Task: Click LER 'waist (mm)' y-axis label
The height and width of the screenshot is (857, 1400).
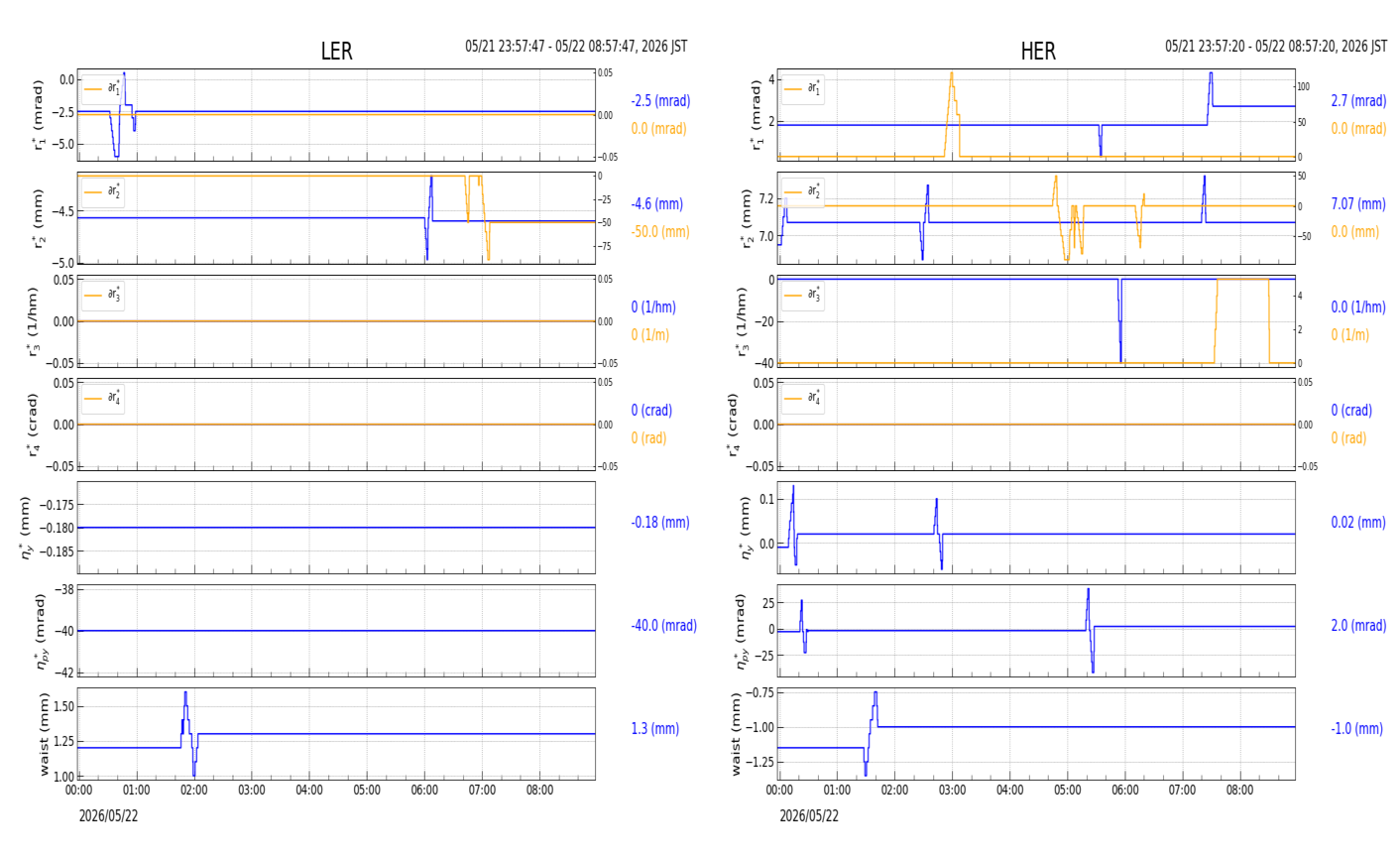Action: [44, 734]
